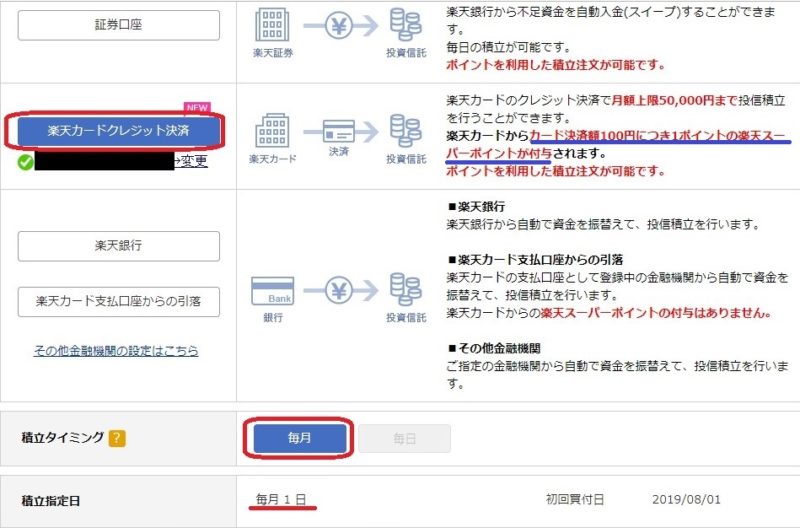Open the 積立タイミング help question mark icon
This screenshot has width=800, height=528.
pos(117,438)
